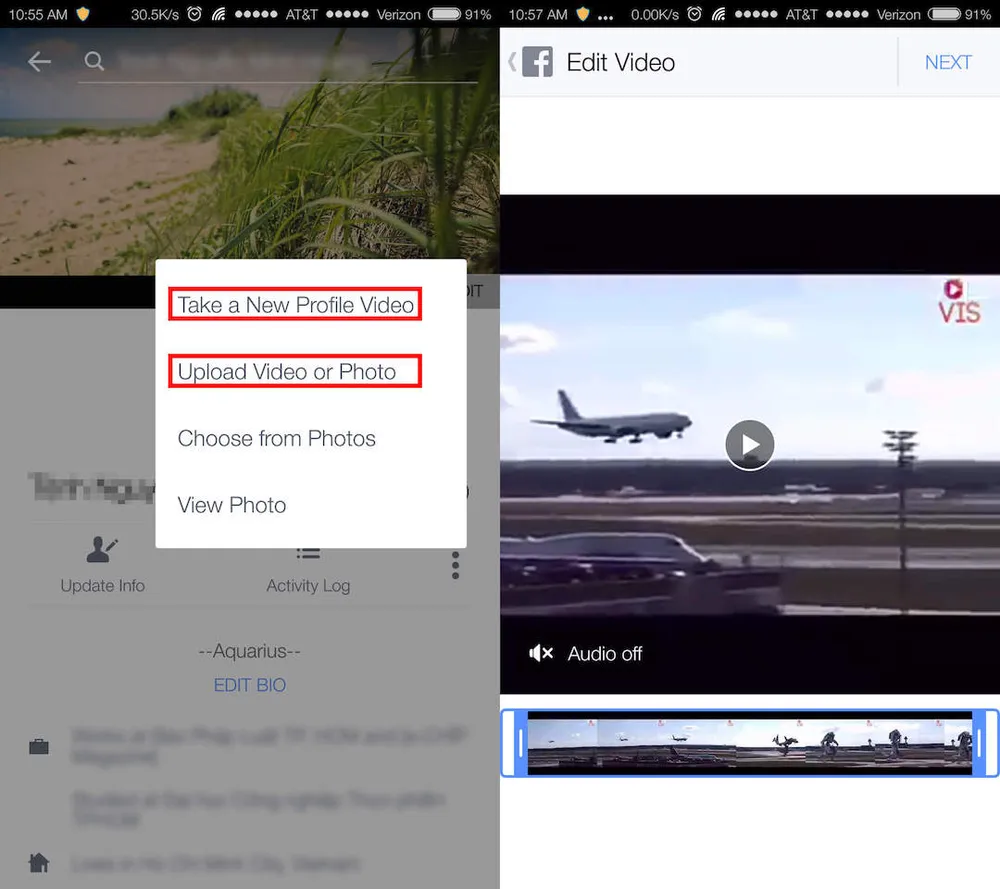Choose the Choose from Photos option
The image size is (1000, 889).
click(277, 438)
